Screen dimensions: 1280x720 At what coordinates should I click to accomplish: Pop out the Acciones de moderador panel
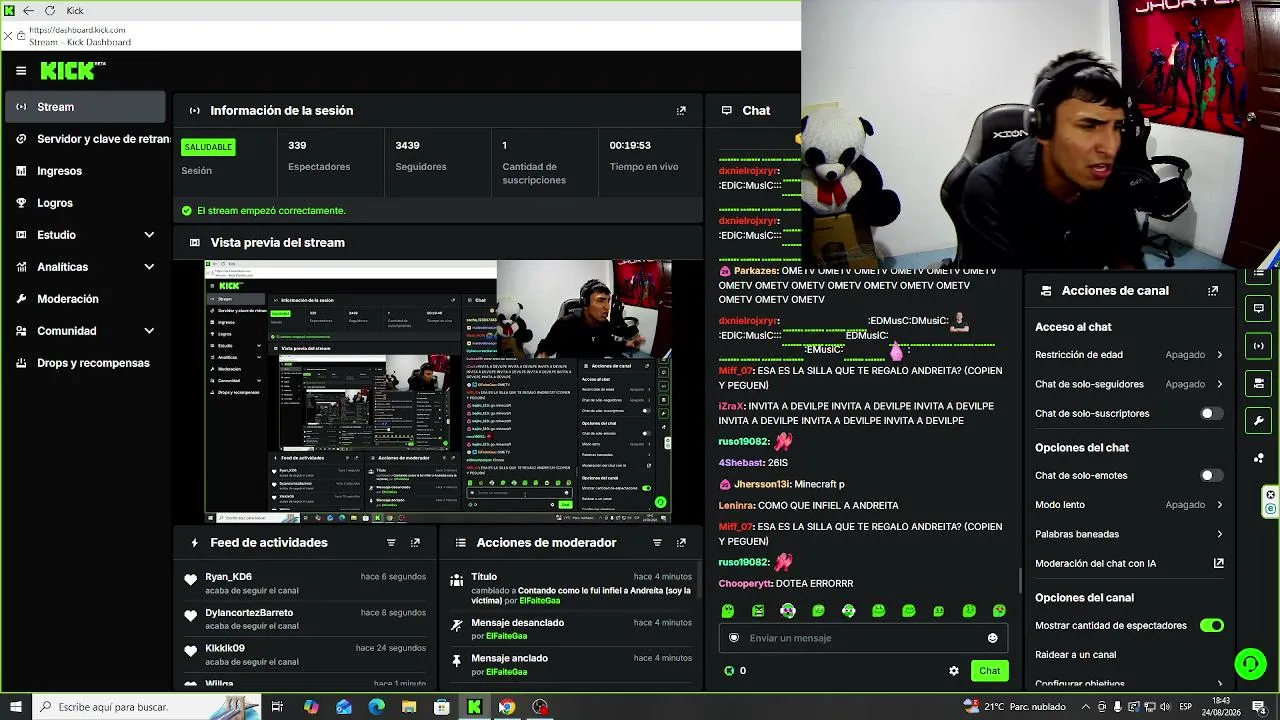pyautogui.click(x=681, y=543)
